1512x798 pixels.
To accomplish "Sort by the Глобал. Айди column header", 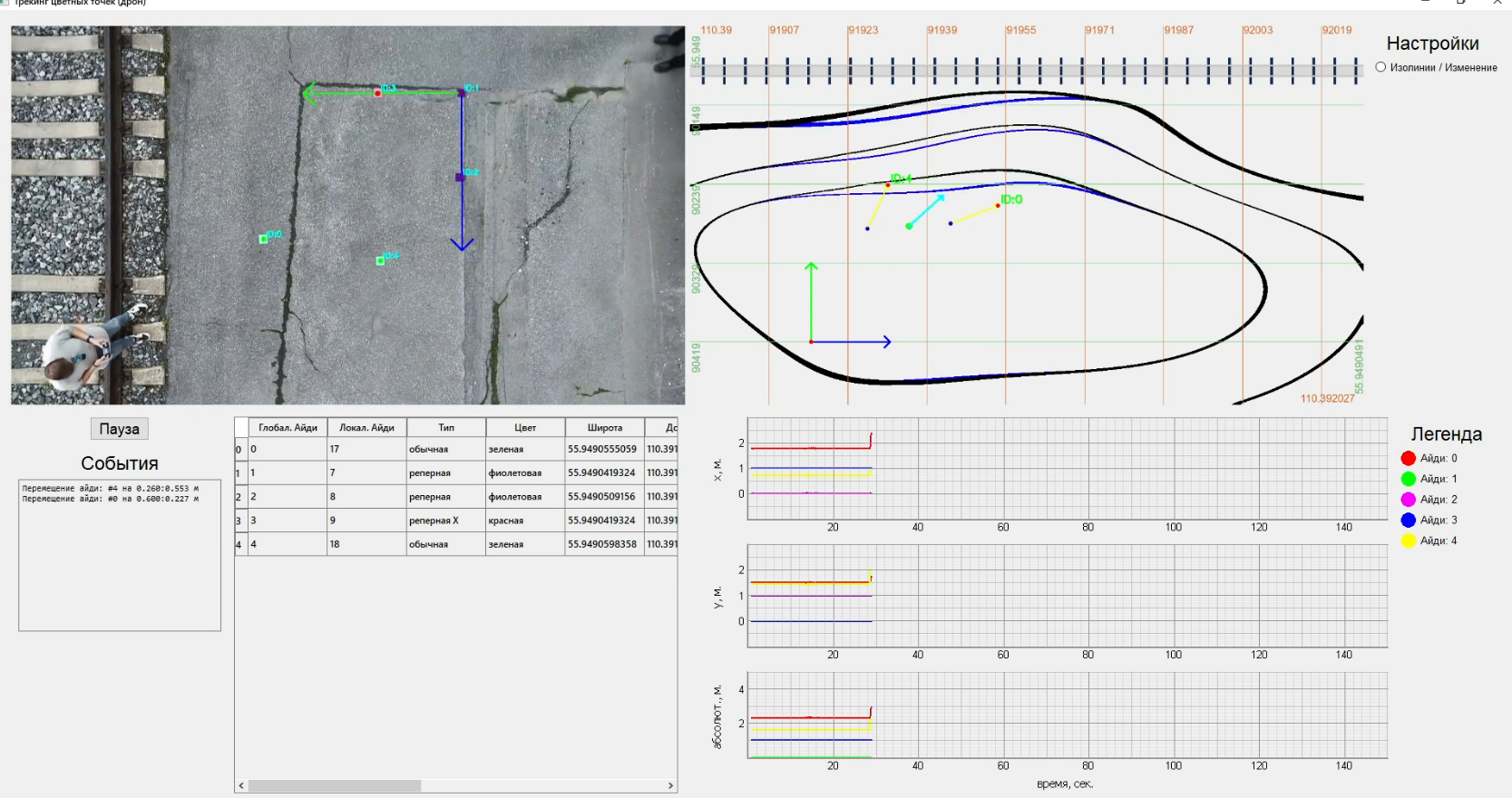I will point(288,428).
